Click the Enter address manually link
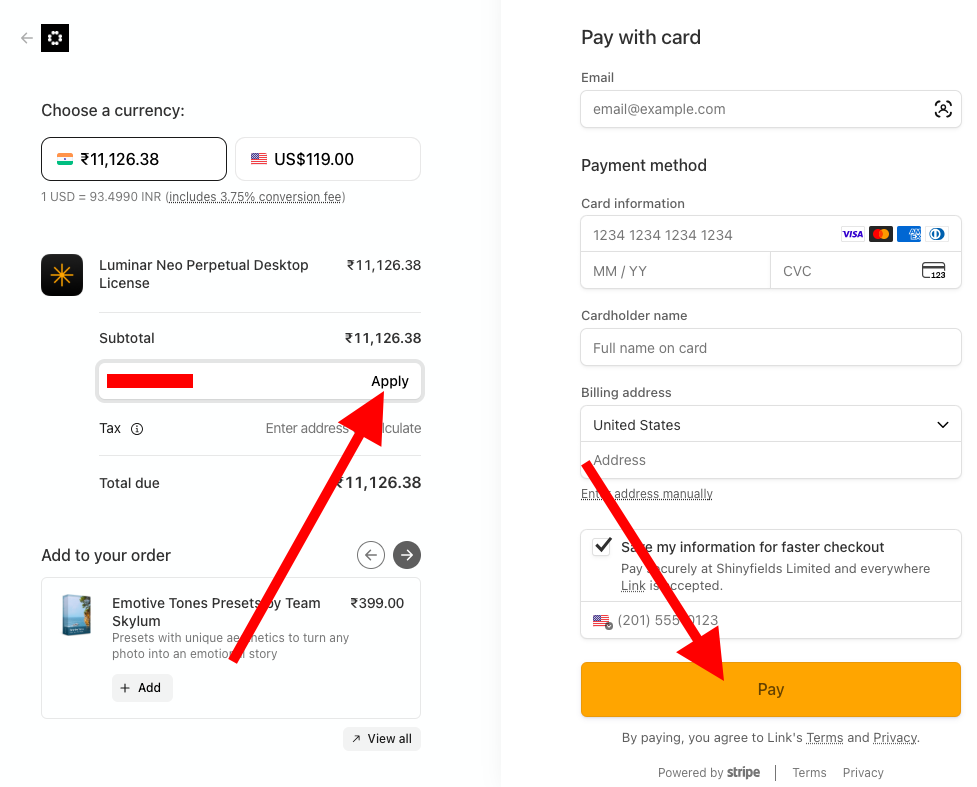The height and width of the screenshot is (787, 977). pos(647,494)
